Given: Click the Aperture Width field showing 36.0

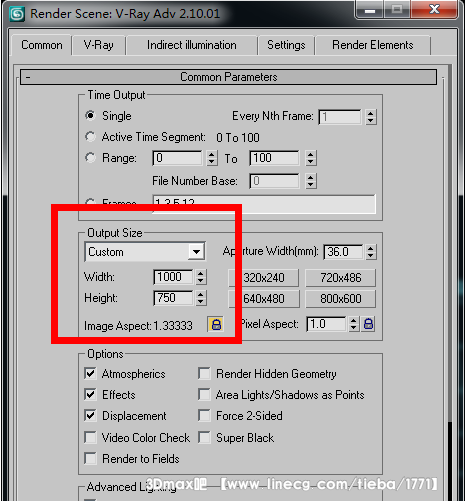Looking at the screenshot, I should (x=343, y=252).
